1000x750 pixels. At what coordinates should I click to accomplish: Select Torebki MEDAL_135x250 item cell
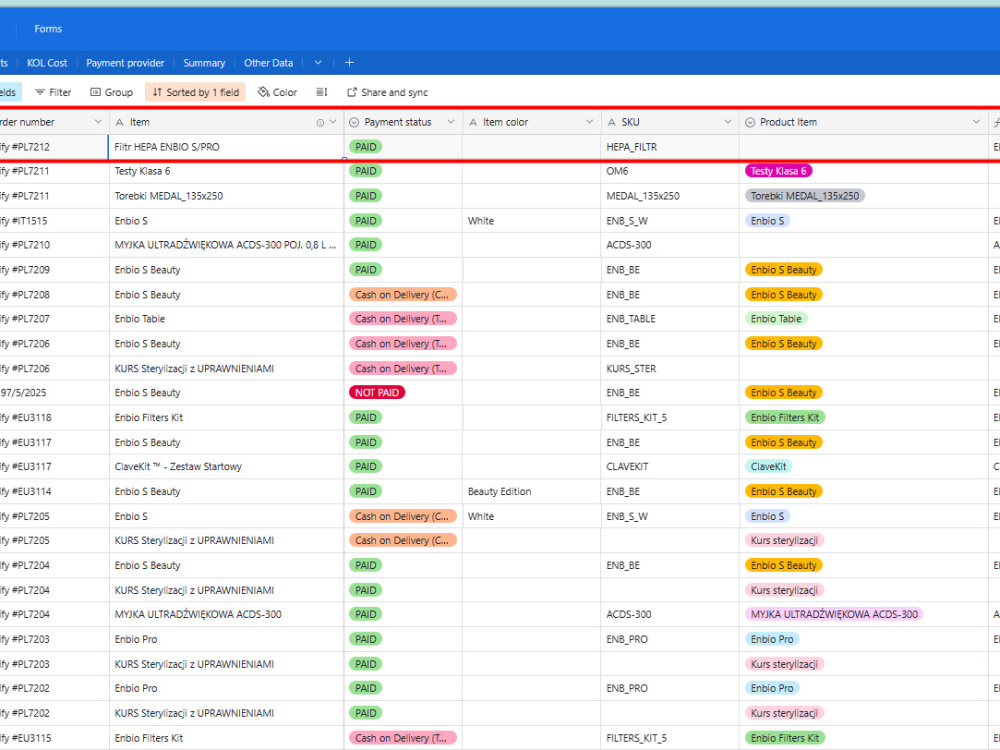pos(226,196)
